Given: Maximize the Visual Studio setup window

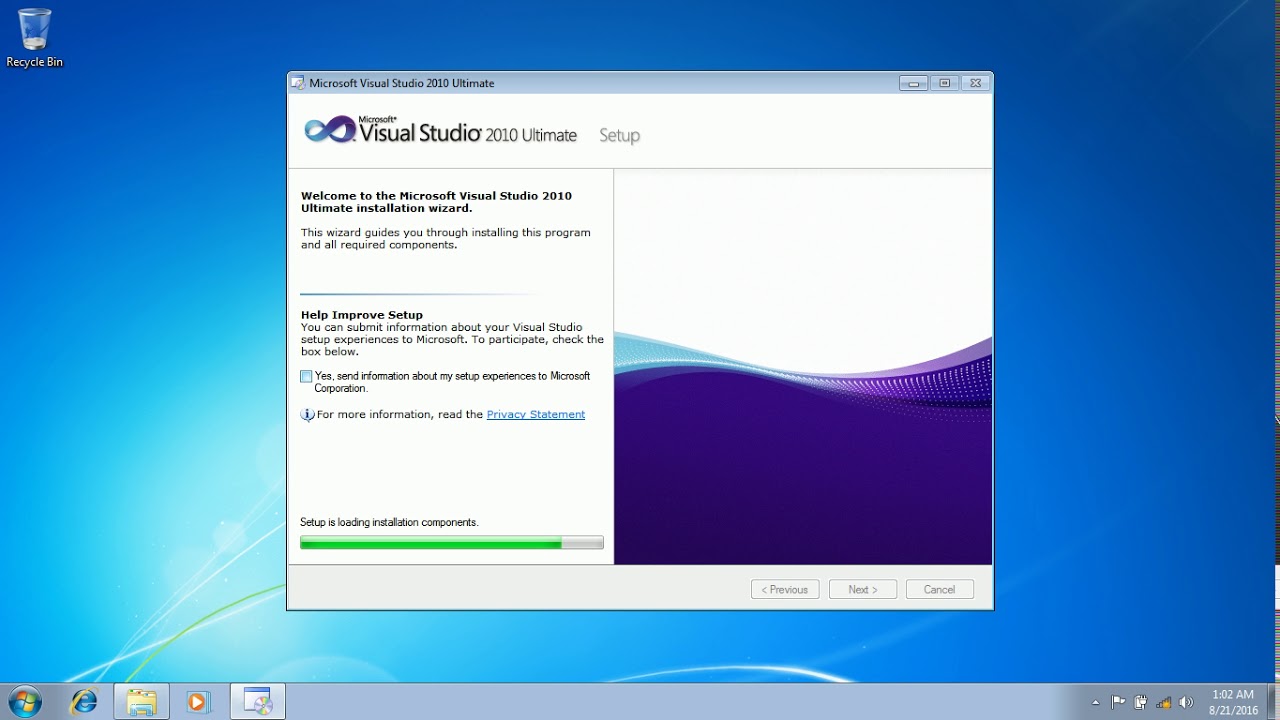Looking at the screenshot, I should click(x=944, y=83).
